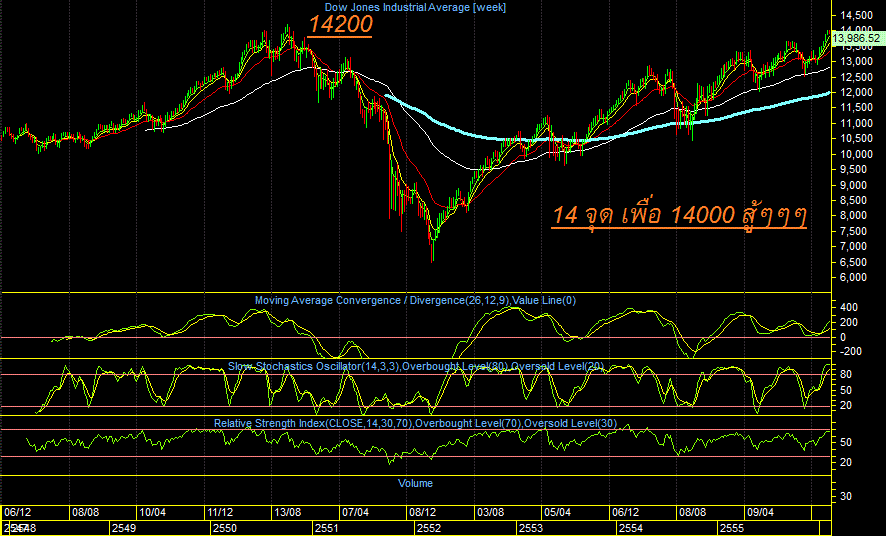The image size is (886, 536).
Task: Select the 400 value on MACD axis
Action: click(x=849, y=308)
